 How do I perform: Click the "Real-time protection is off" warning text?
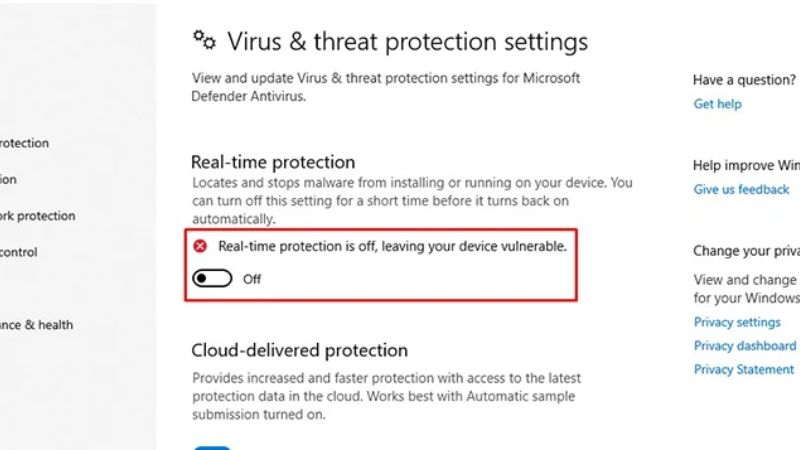tap(392, 245)
